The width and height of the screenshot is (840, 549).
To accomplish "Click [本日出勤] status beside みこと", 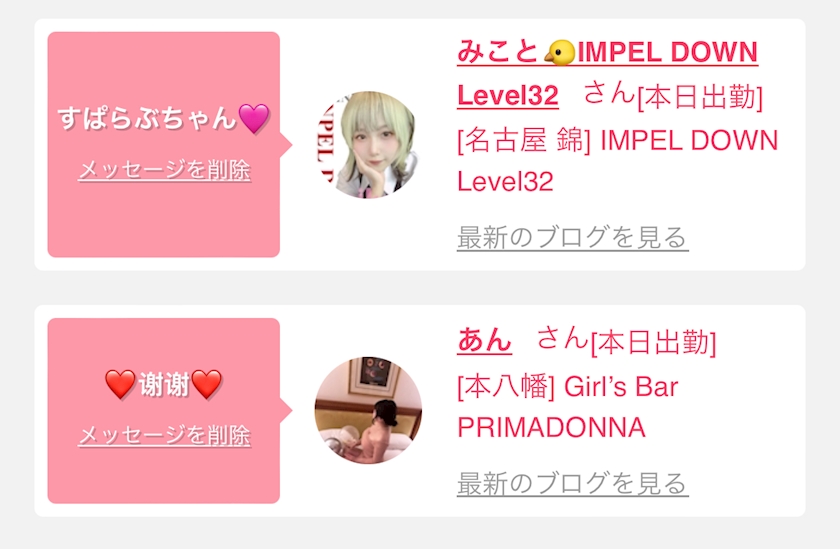I will coord(700,97).
